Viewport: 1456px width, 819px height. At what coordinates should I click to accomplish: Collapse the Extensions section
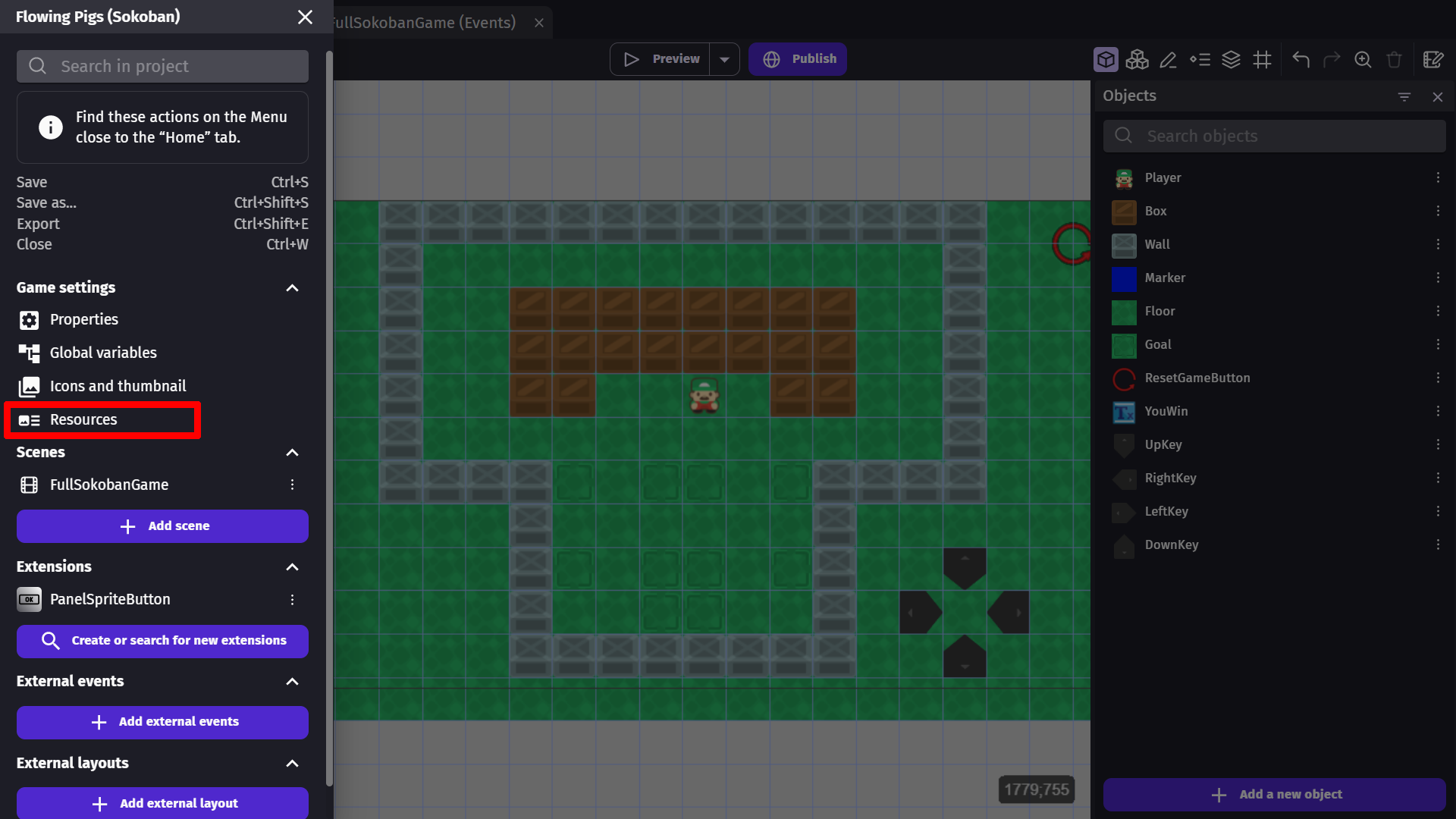[291, 567]
